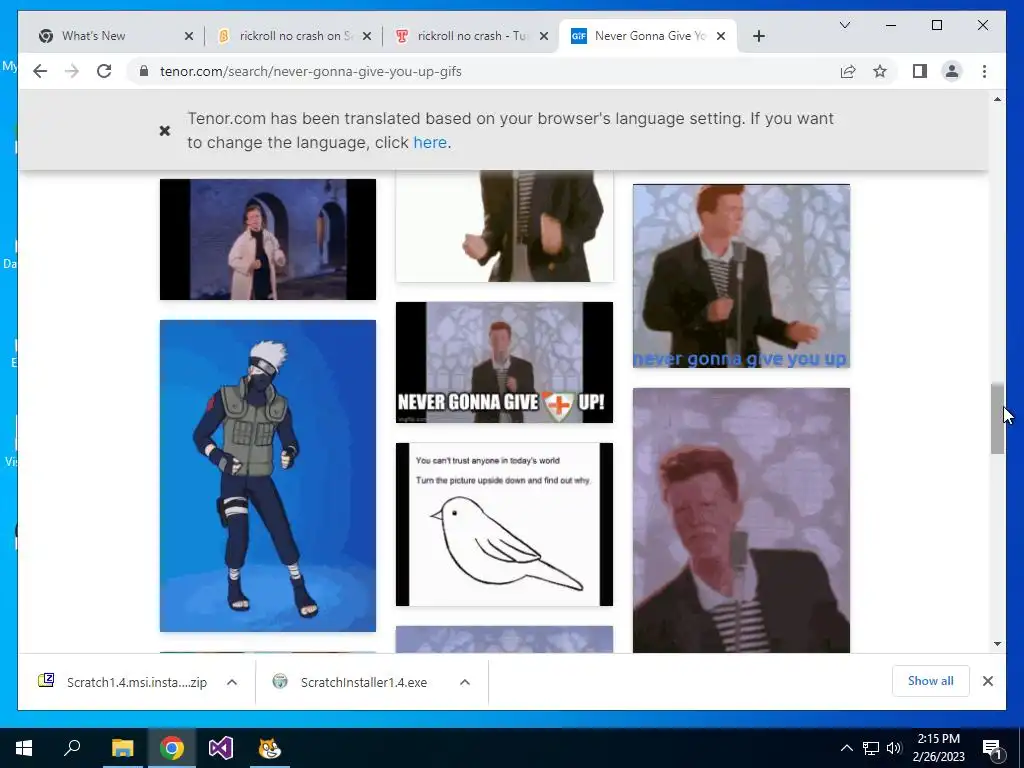Close the Never Gonna Give You Up tab
1024x768 pixels.
721,36
